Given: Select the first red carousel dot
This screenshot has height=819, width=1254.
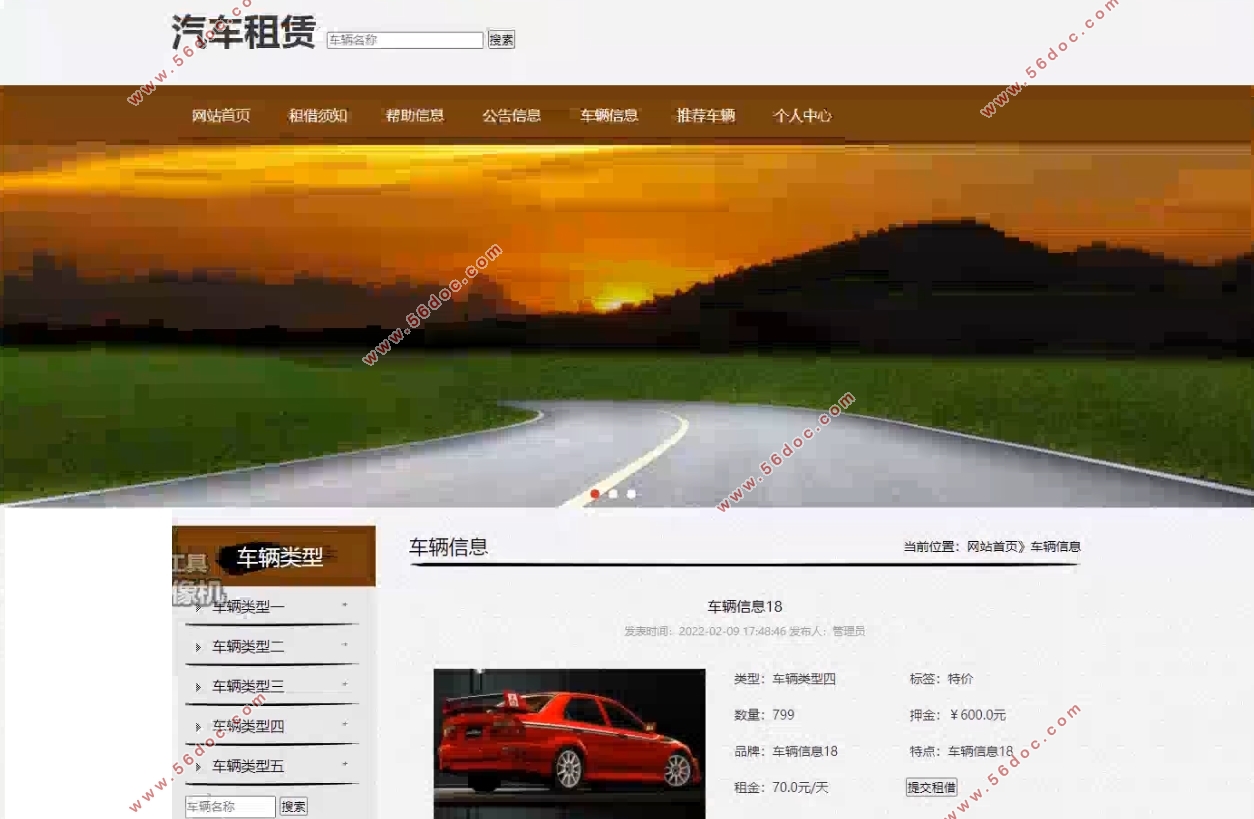Looking at the screenshot, I should [x=595, y=494].
